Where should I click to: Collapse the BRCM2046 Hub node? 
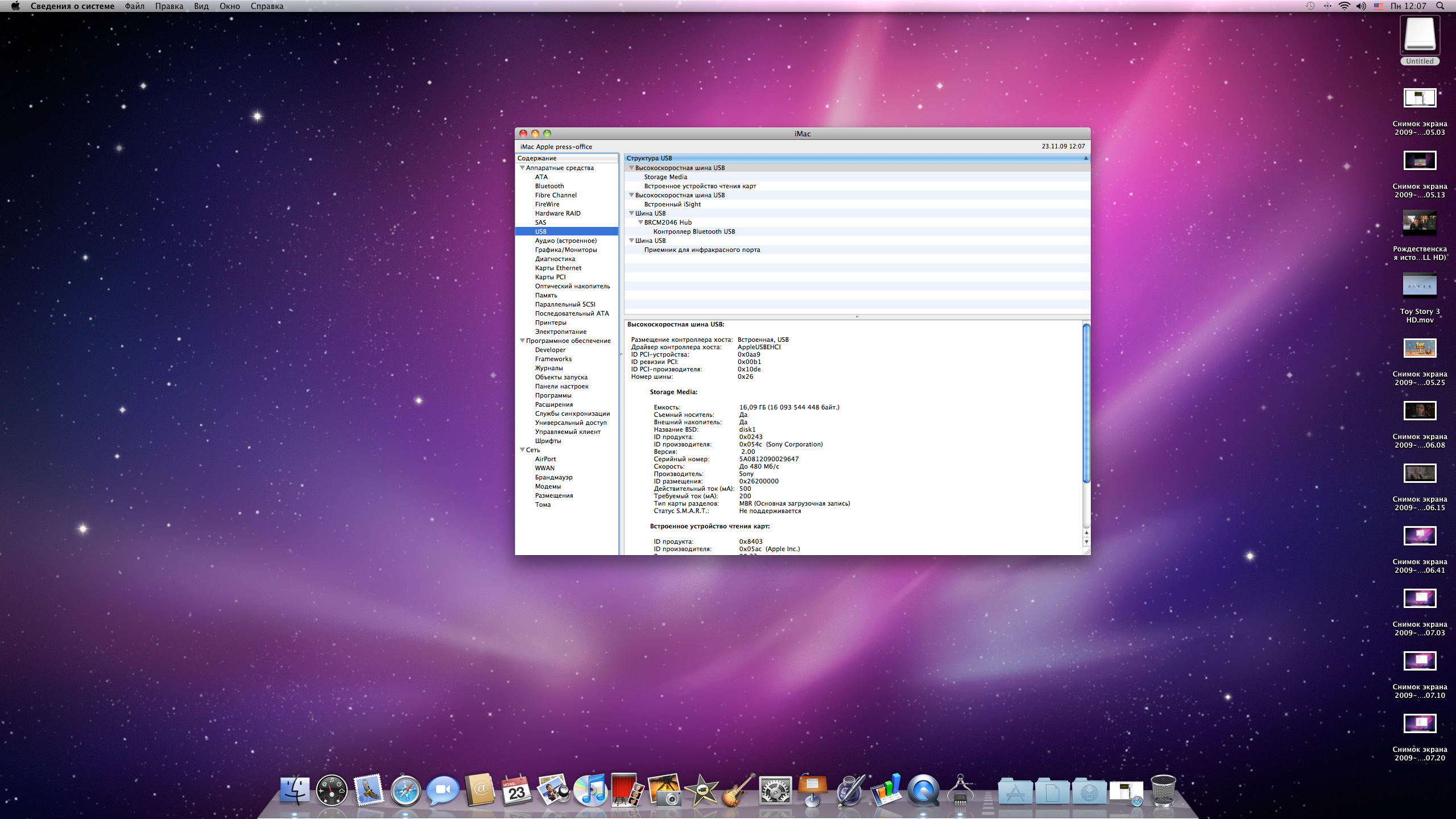pyautogui.click(x=640, y=222)
